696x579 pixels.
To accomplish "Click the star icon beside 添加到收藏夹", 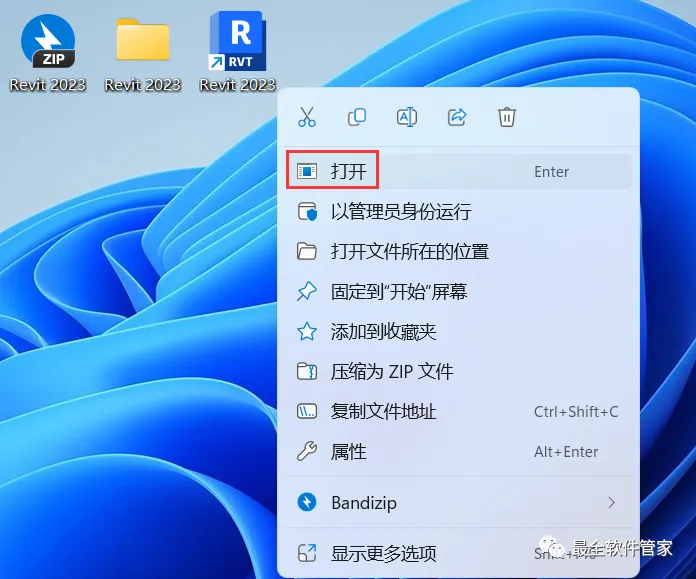I will [x=307, y=332].
